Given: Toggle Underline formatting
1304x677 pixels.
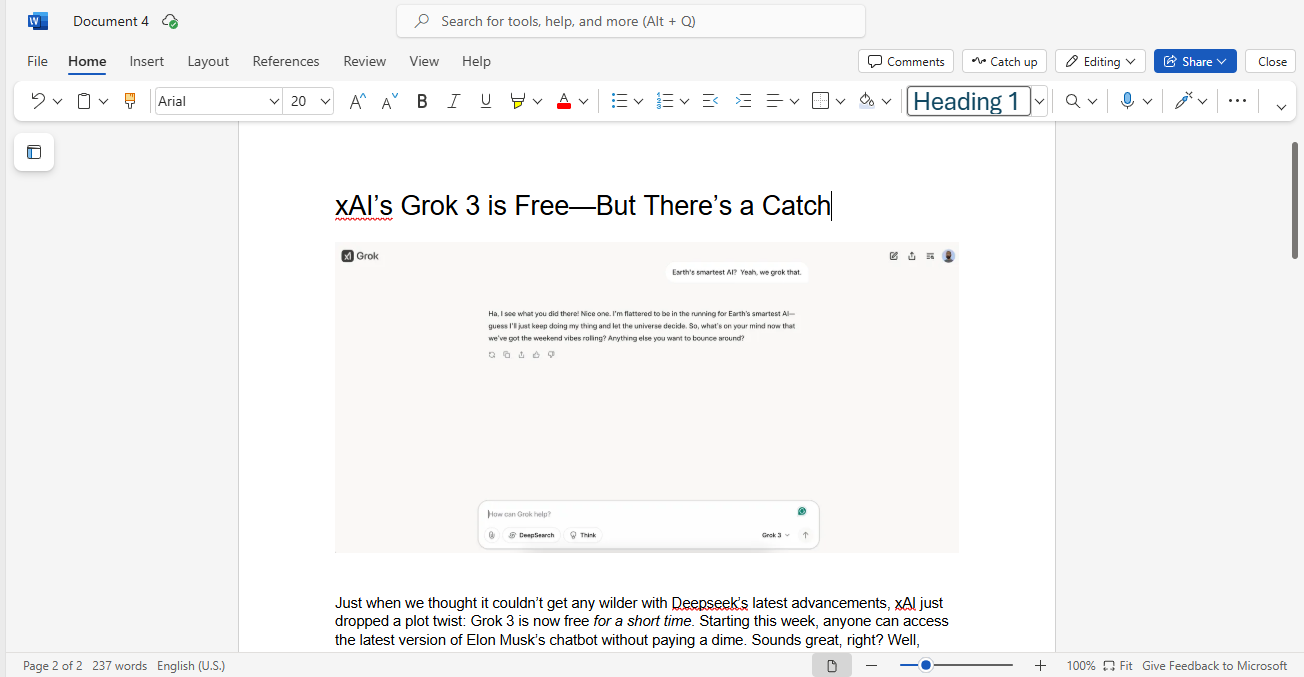Looking at the screenshot, I should pyautogui.click(x=486, y=101).
